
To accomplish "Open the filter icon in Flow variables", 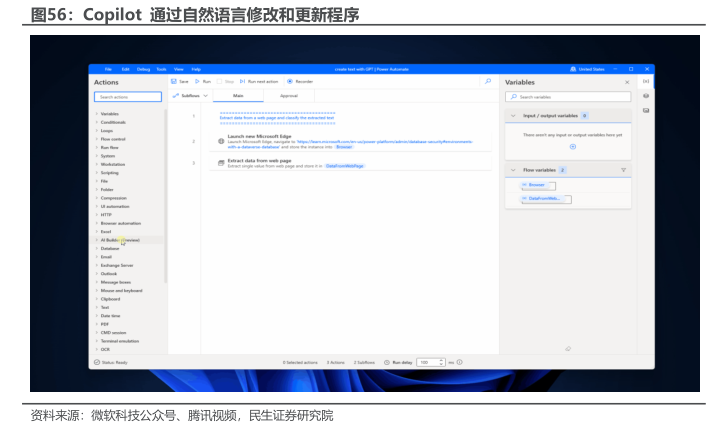I will [x=623, y=170].
